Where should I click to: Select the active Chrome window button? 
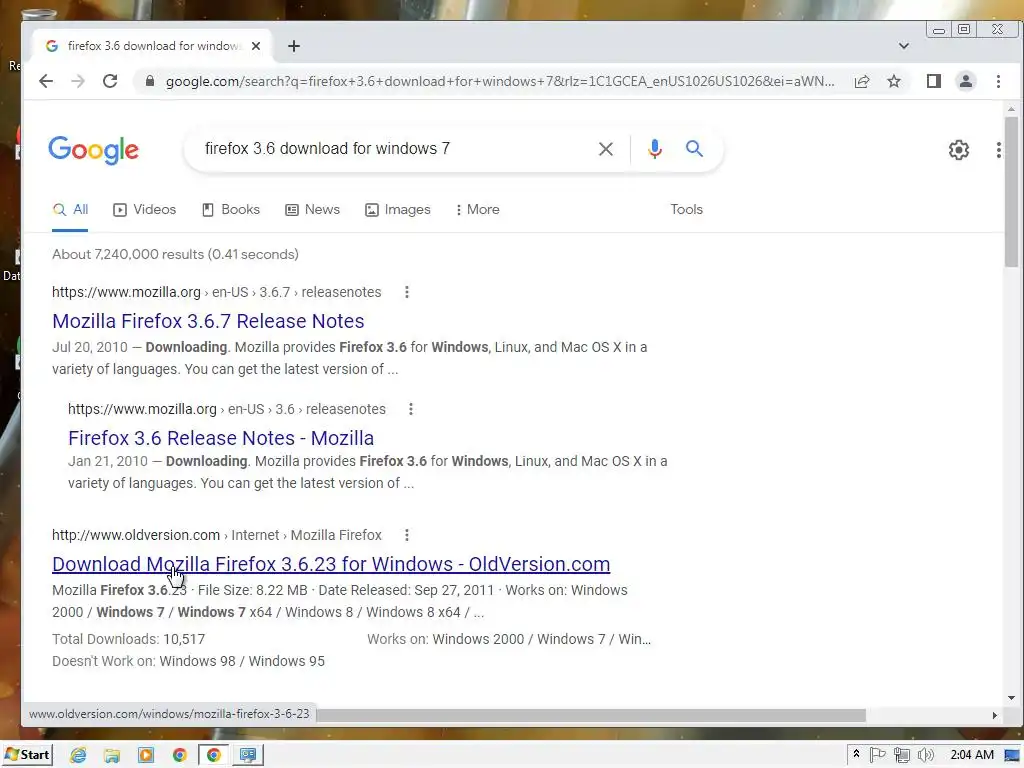[x=214, y=755]
